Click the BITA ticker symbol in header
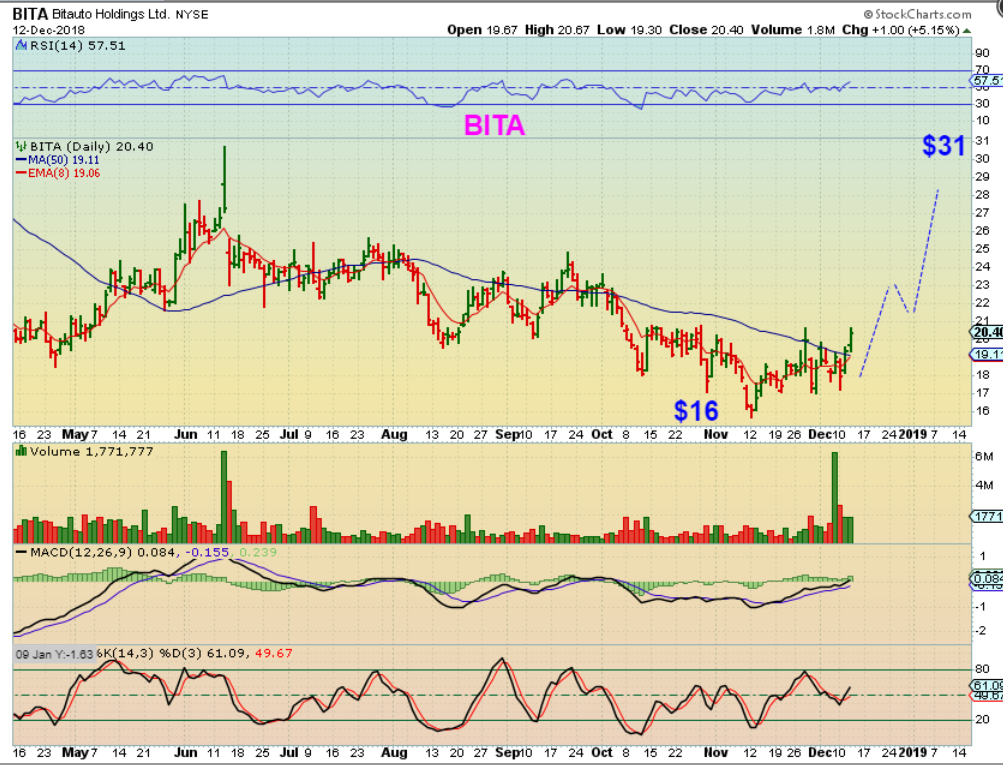Image resolution: width=1003 pixels, height=765 pixels. 29,15
